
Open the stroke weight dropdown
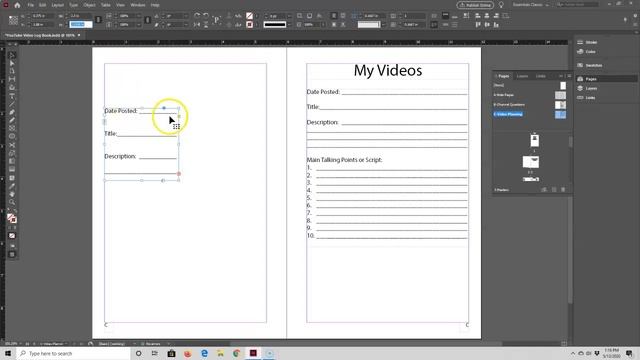(289, 16)
